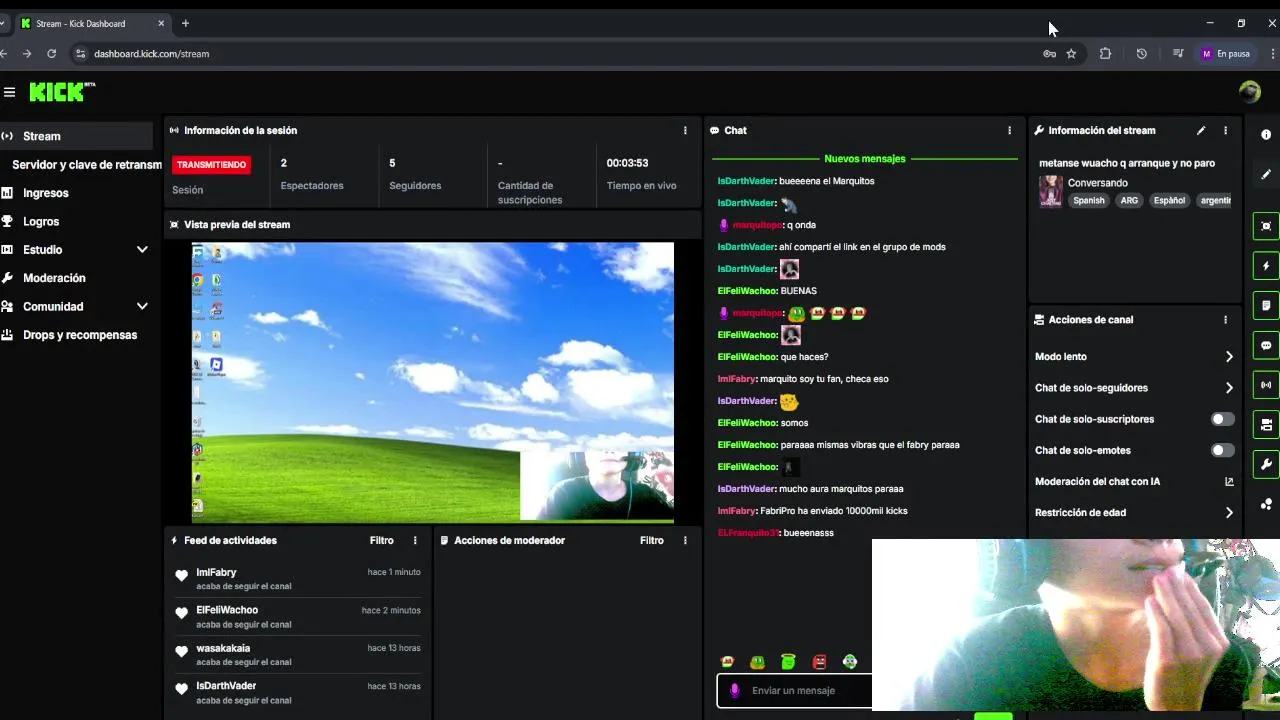Image resolution: width=1280 pixels, height=720 pixels.
Task: Open Acciones de moderador three-dot menu
Action: [685, 540]
